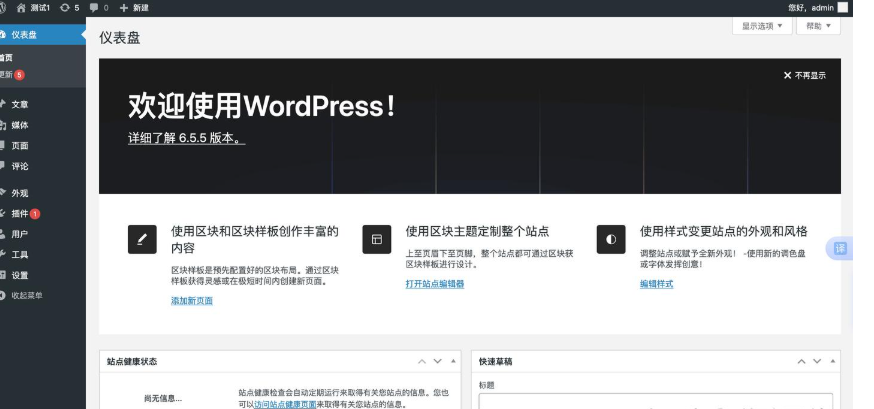
Task: Click into the 标题 draft title field
Action: tap(656, 401)
